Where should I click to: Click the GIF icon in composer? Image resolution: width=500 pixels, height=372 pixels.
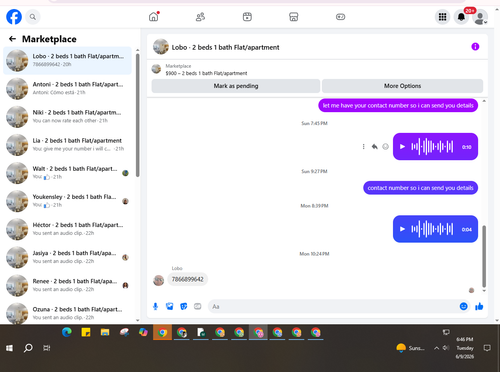click(198, 306)
